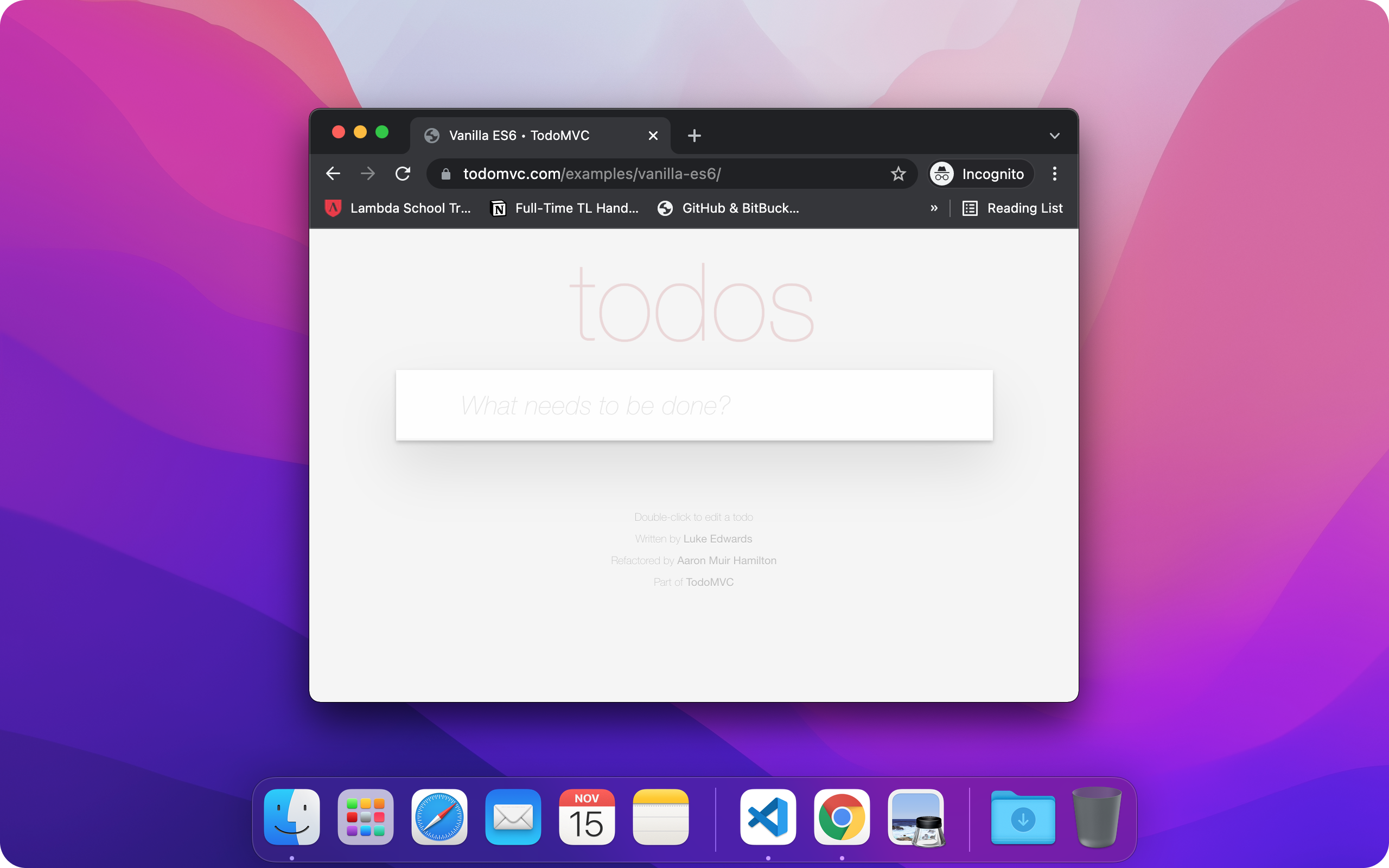Screen dimensions: 1389x868
Task: Click the forward navigation arrow
Action: coord(368,174)
